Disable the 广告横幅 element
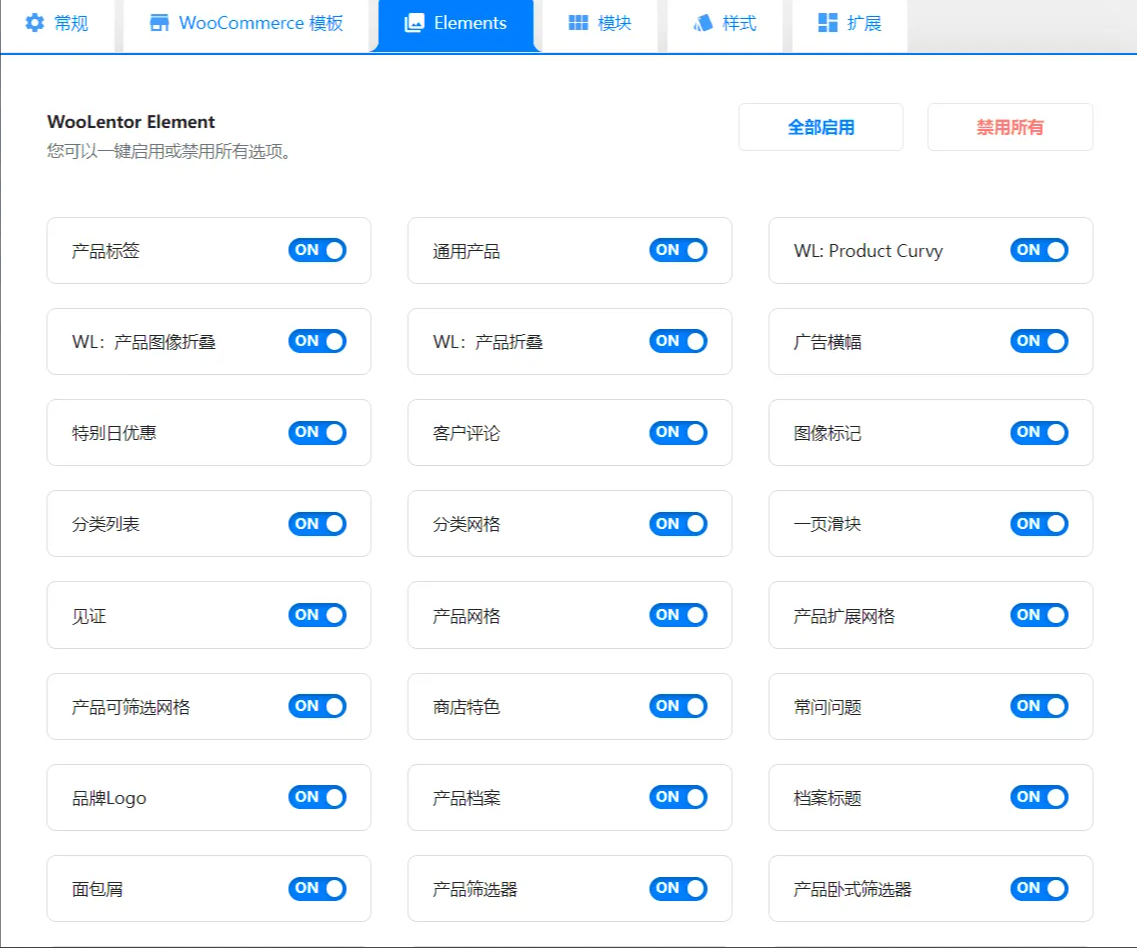Screen dimensions: 1137x948 coord(1039,341)
